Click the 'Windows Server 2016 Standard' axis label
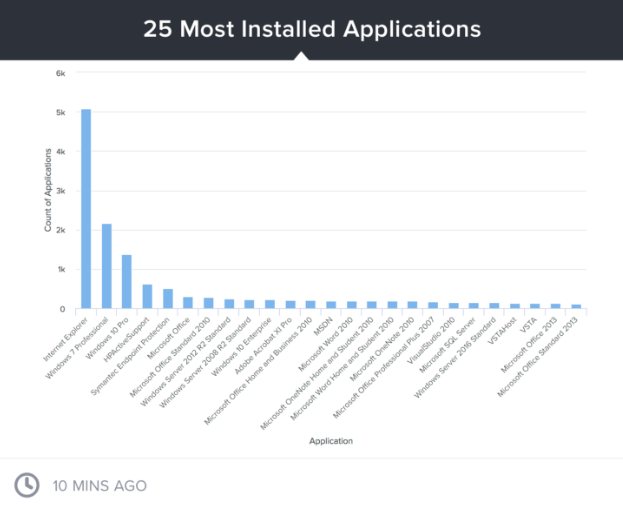The image size is (623, 507). (455, 358)
